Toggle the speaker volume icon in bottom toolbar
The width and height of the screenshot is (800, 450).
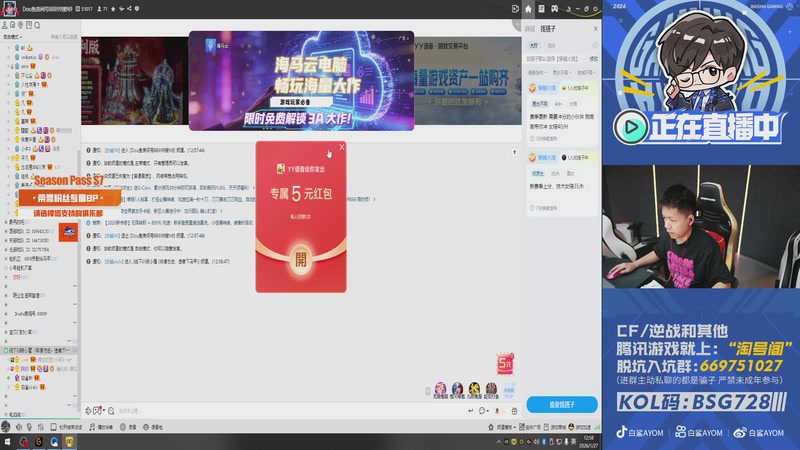coord(19,427)
